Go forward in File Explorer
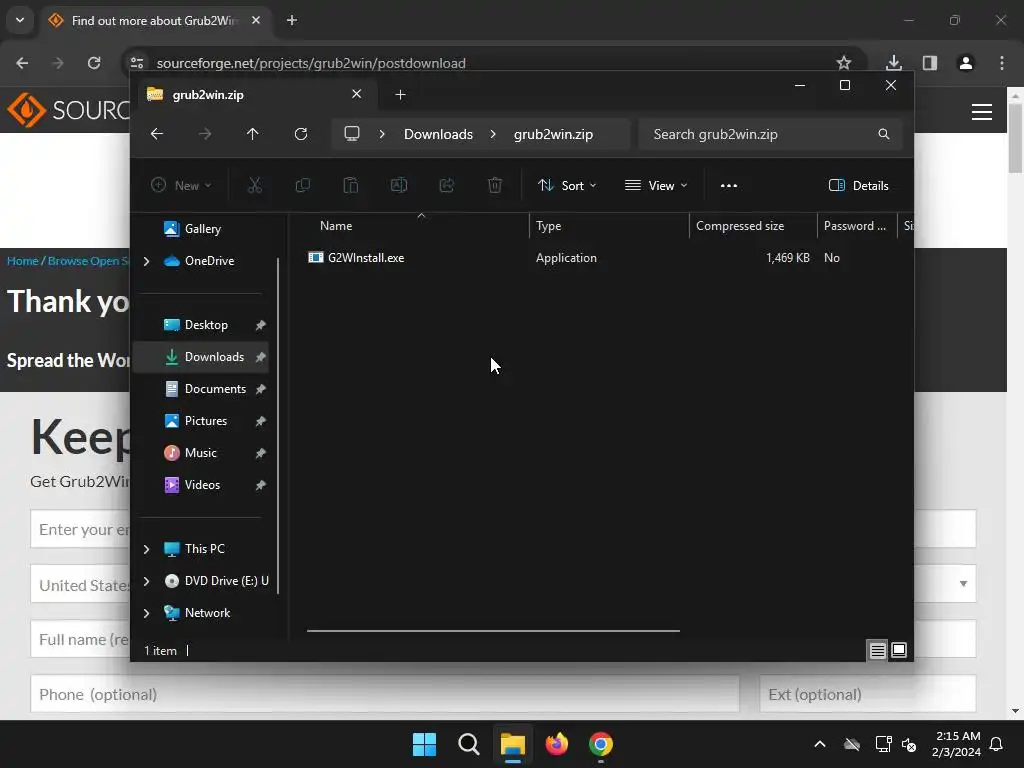1024x768 pixels. tap(205, 134)
